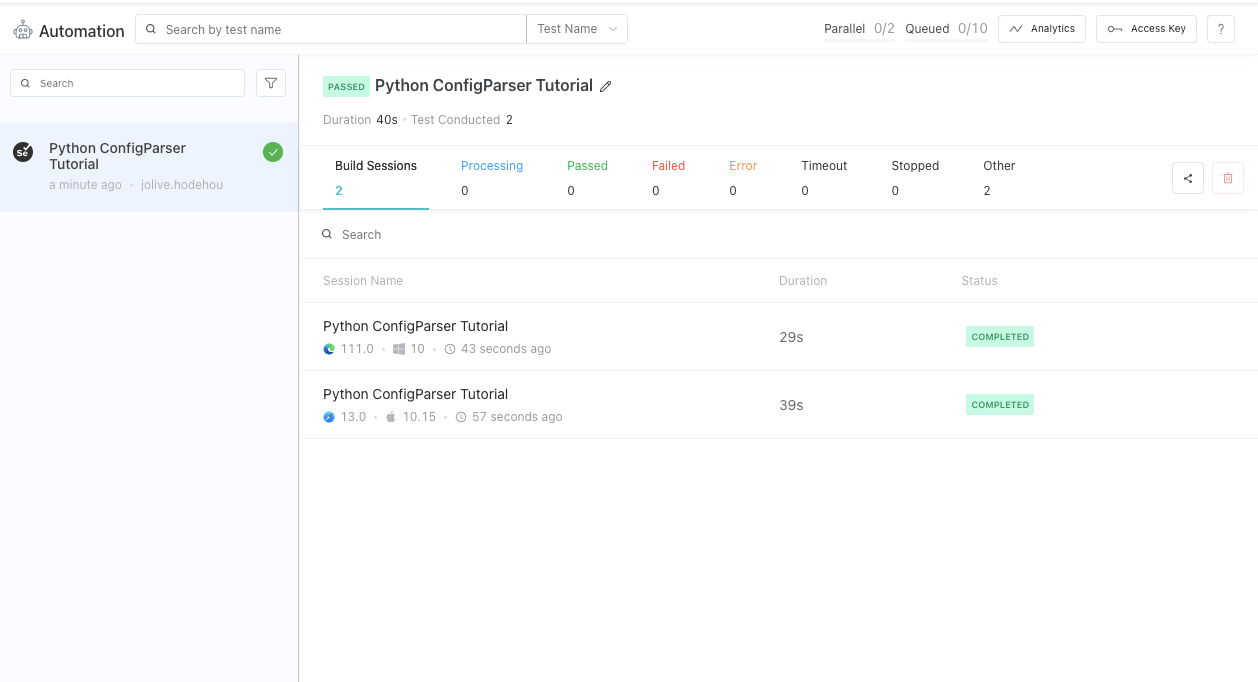Viewport: 1258px width, 682px height.
Task: Open the sidebar filter icon
Action: coord(271,83)
